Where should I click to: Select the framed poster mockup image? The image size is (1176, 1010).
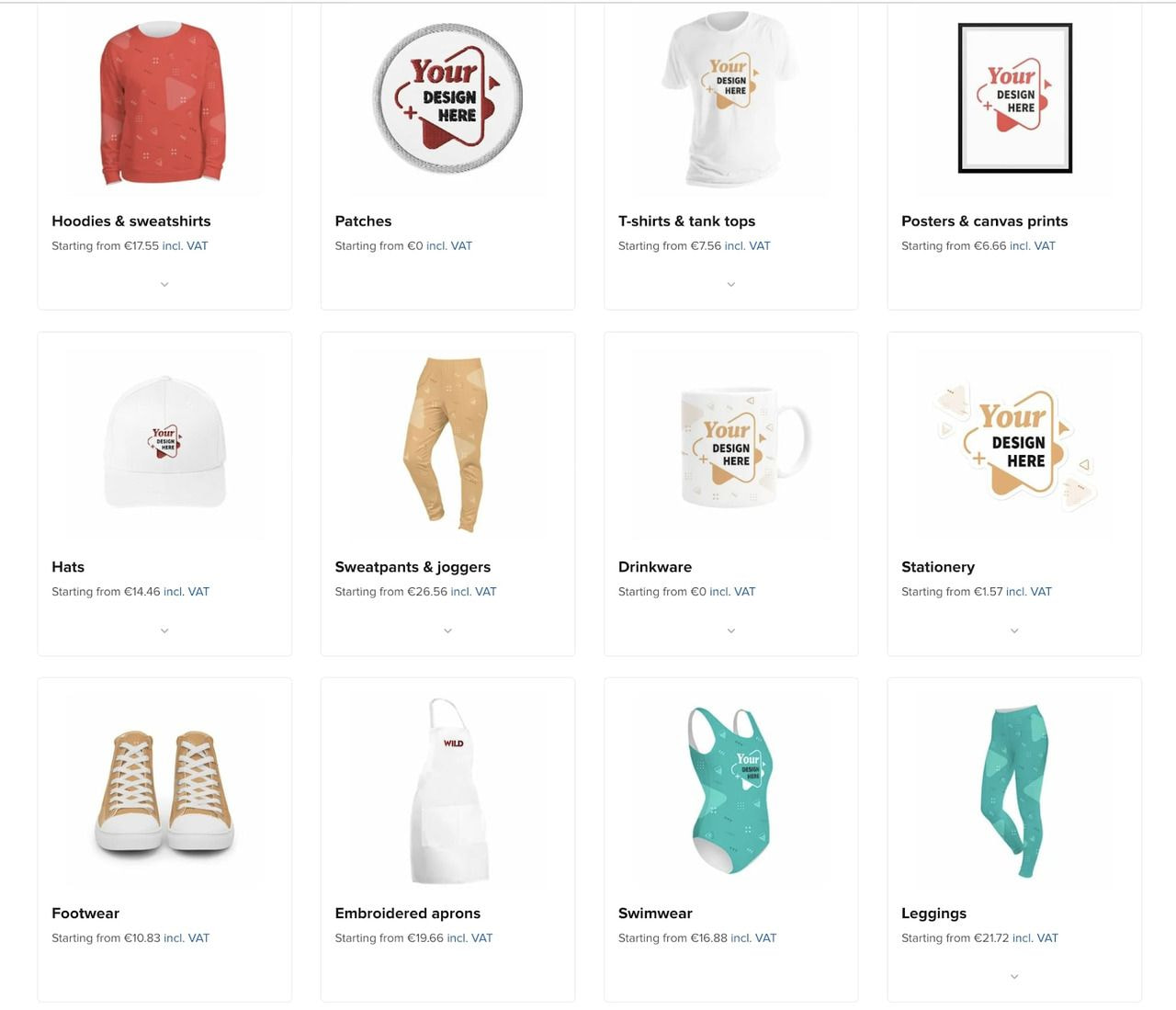(1014, 98)
